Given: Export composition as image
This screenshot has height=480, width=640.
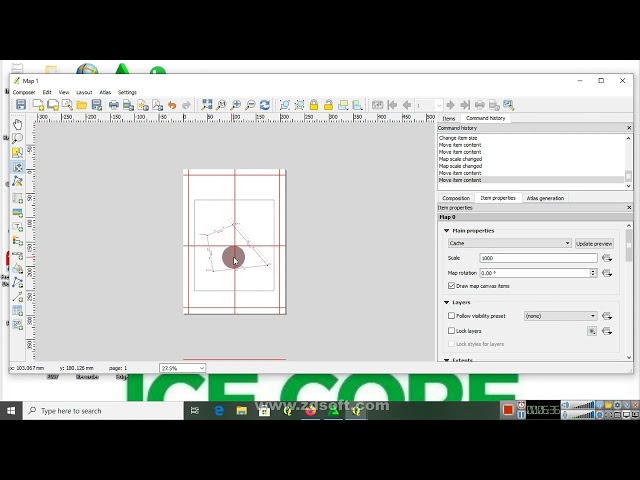Looking at the screenshot, I should (x=128, y=105).
